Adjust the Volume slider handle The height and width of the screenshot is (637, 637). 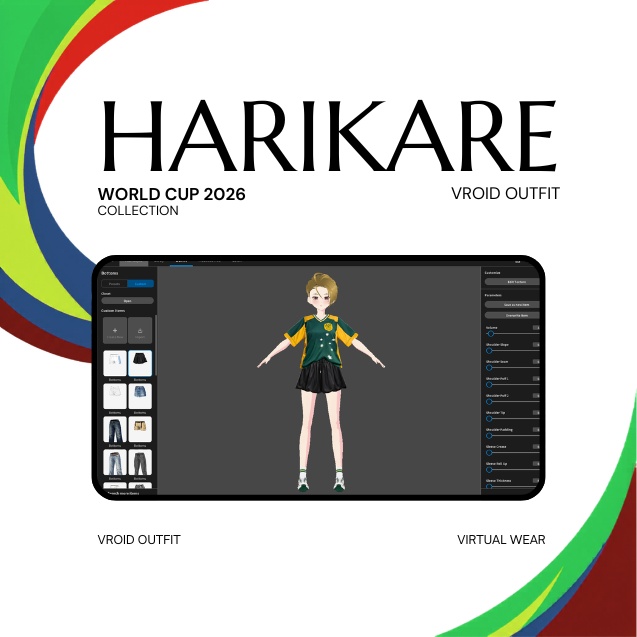491,334
